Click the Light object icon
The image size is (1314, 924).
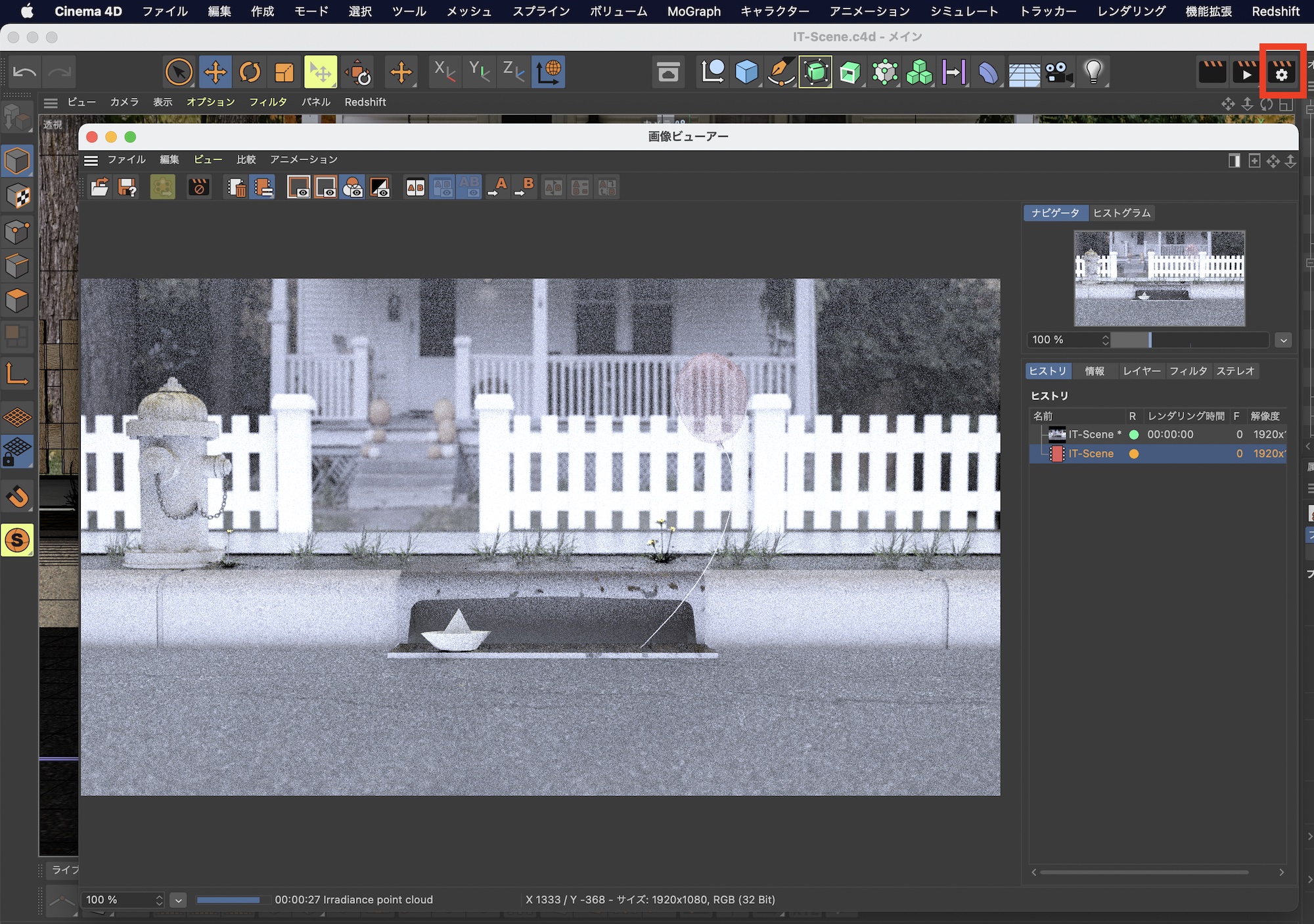1093,72
